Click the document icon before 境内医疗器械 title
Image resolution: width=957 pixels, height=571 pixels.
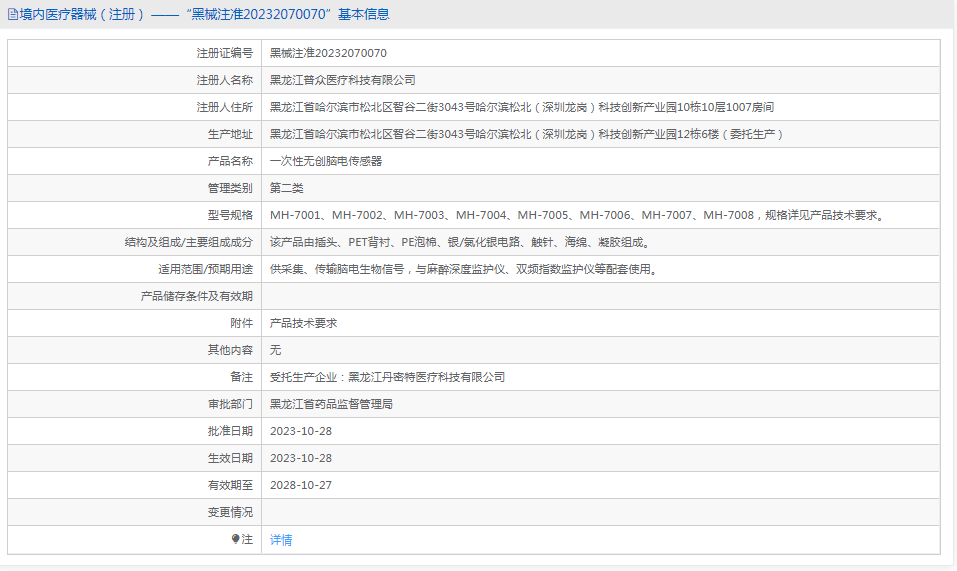[12, 15]
